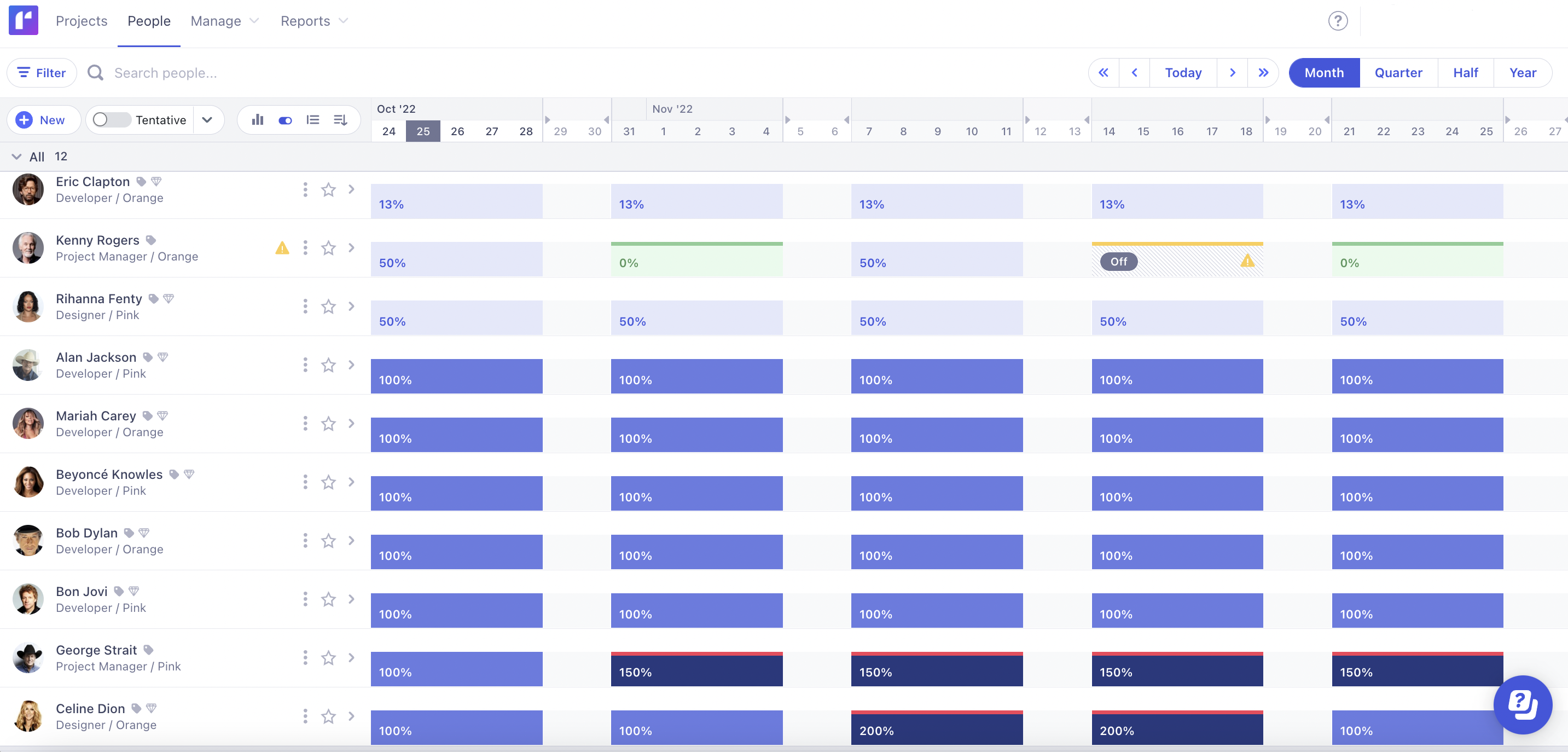Click the Today button

pos(1183,72)
